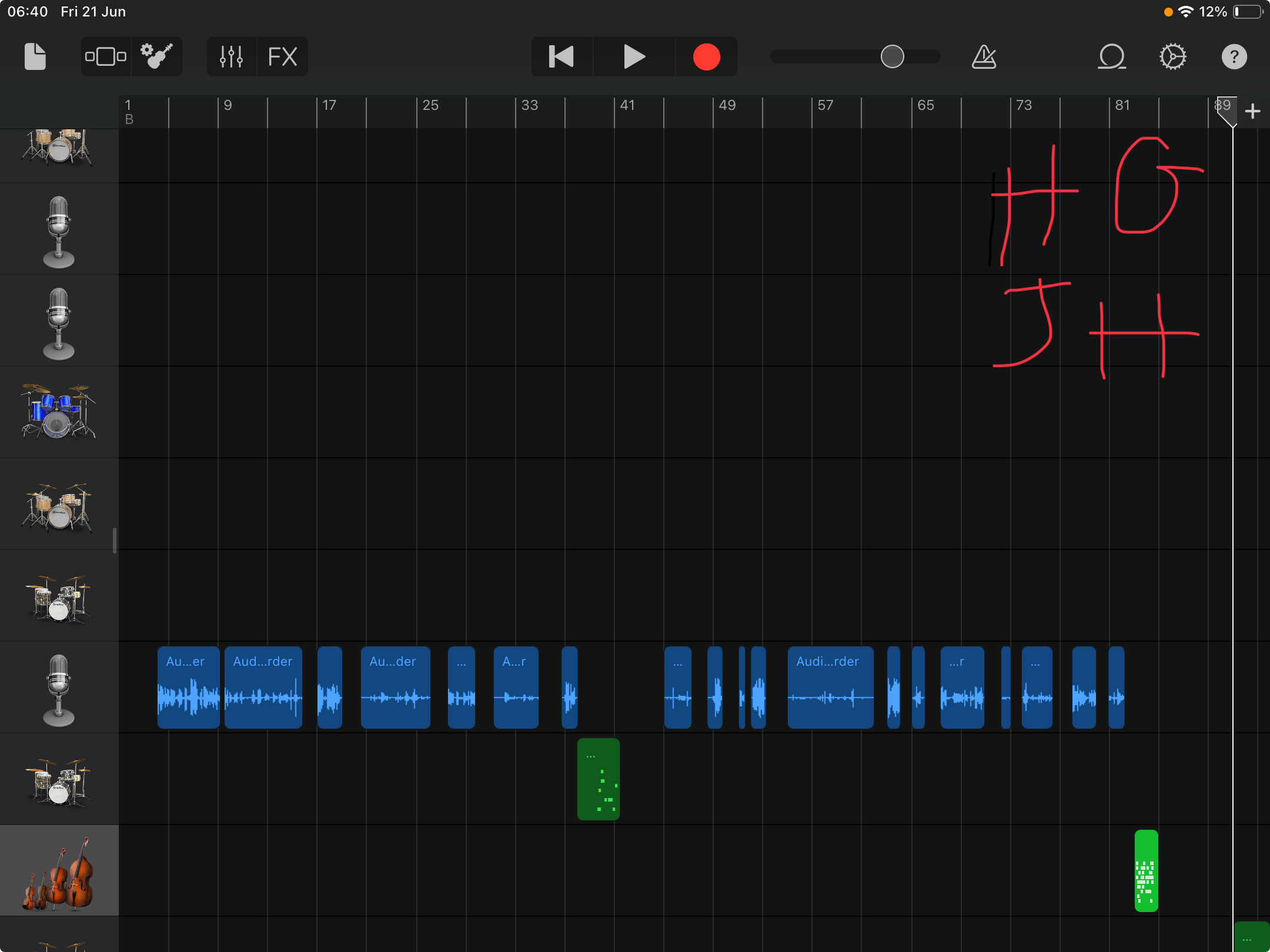The height and width of the screenshot is (952, 1270).
Task: Open song Settings gear
Action: click(1172, 57)
